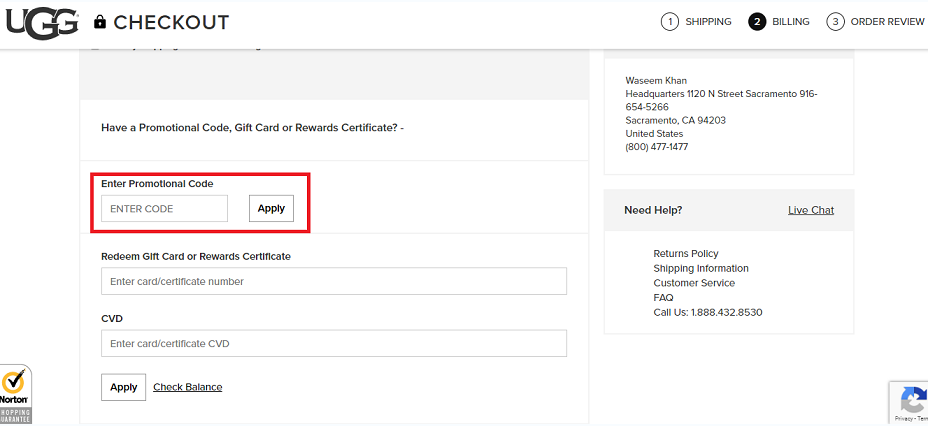Open the FAQ link
Screen dimensions: 928x426
(663, 298)
